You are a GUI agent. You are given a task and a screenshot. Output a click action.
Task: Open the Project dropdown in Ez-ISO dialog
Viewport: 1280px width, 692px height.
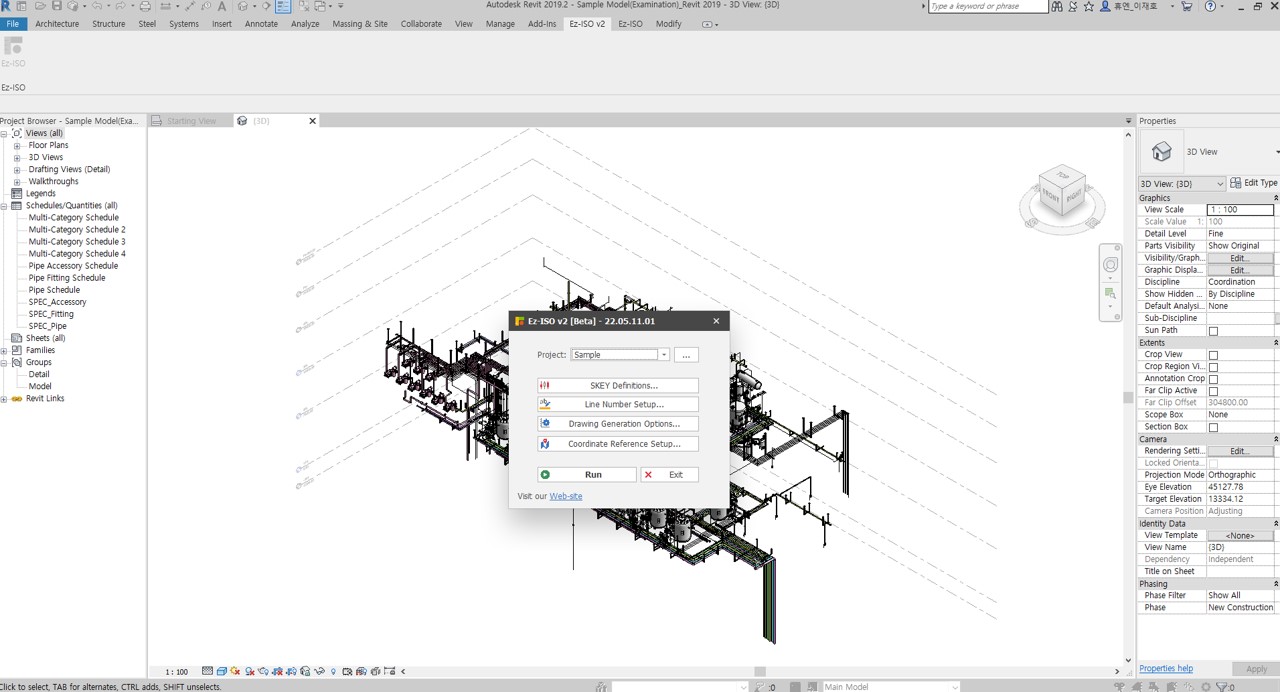click(x=663, y=355)
